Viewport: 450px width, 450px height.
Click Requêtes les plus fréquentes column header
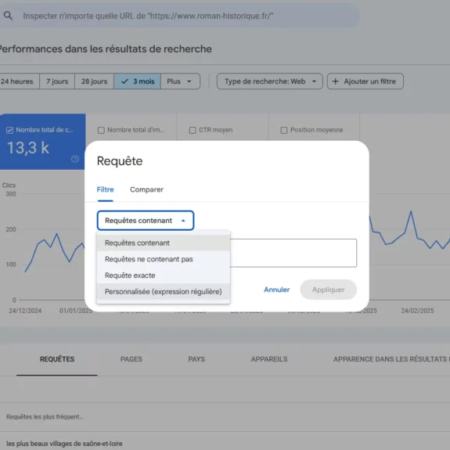coord(45,417)
